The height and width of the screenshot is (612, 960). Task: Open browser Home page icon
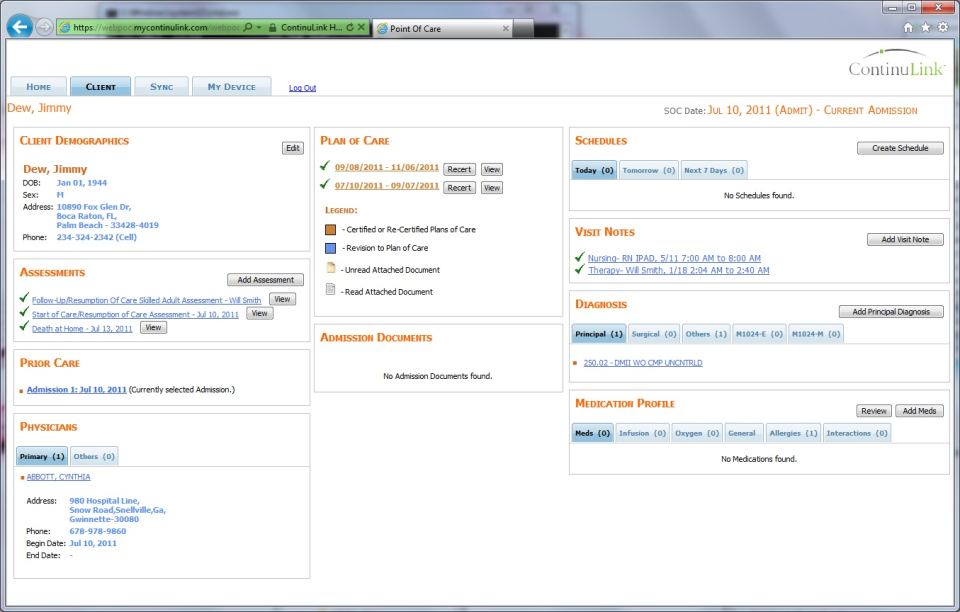909,27
